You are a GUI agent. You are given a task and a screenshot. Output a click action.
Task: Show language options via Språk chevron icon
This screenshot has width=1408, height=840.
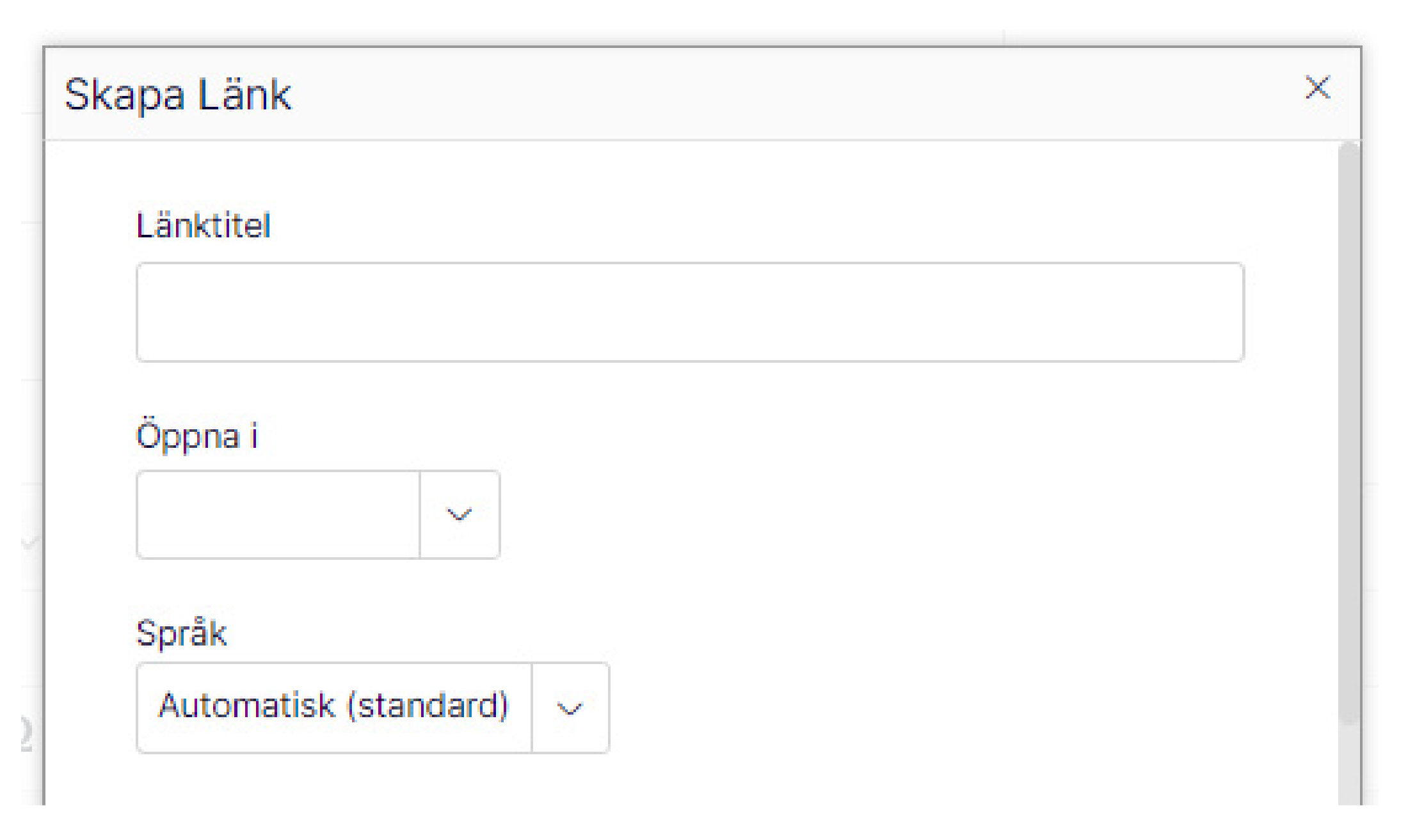[570, 708]
